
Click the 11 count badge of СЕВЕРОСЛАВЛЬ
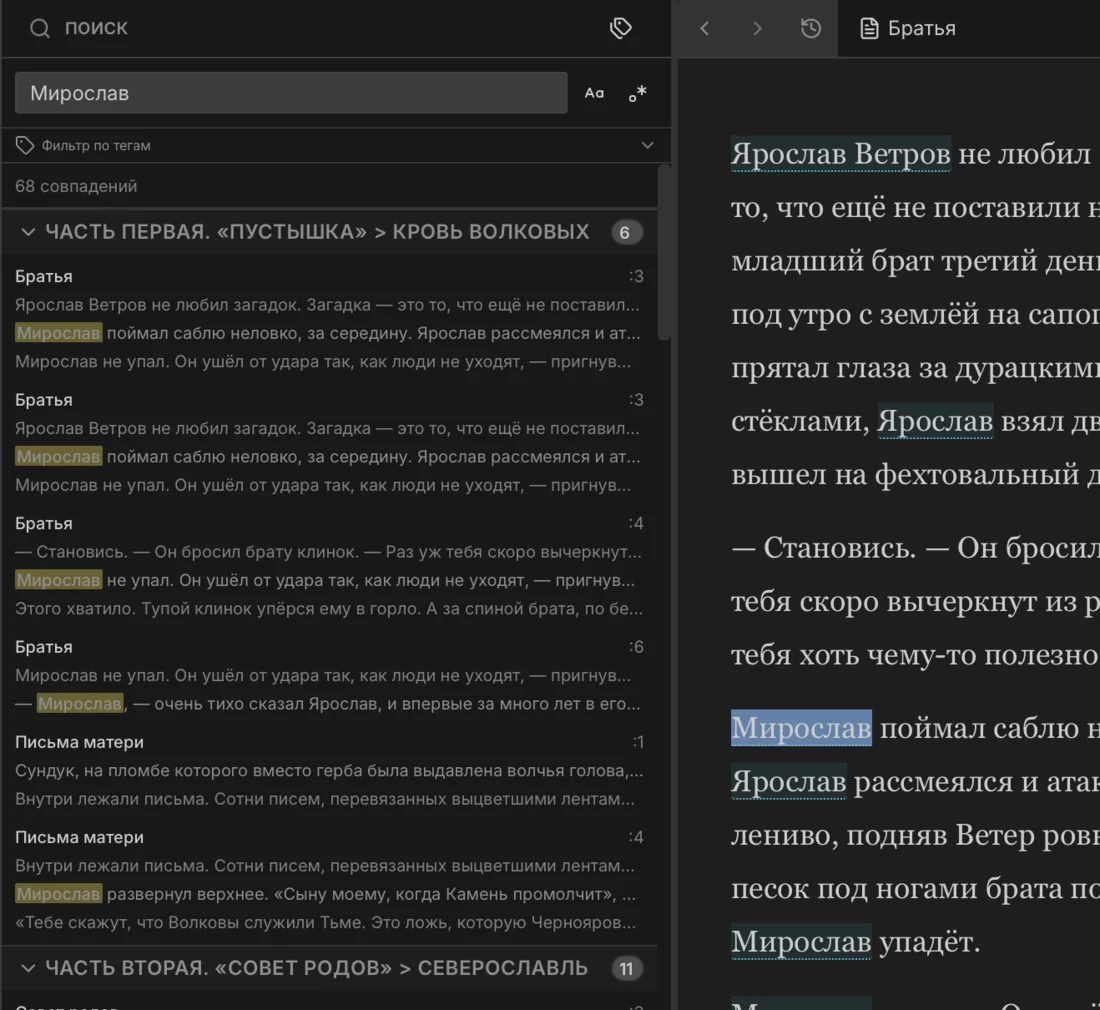(x=626, y=969)
